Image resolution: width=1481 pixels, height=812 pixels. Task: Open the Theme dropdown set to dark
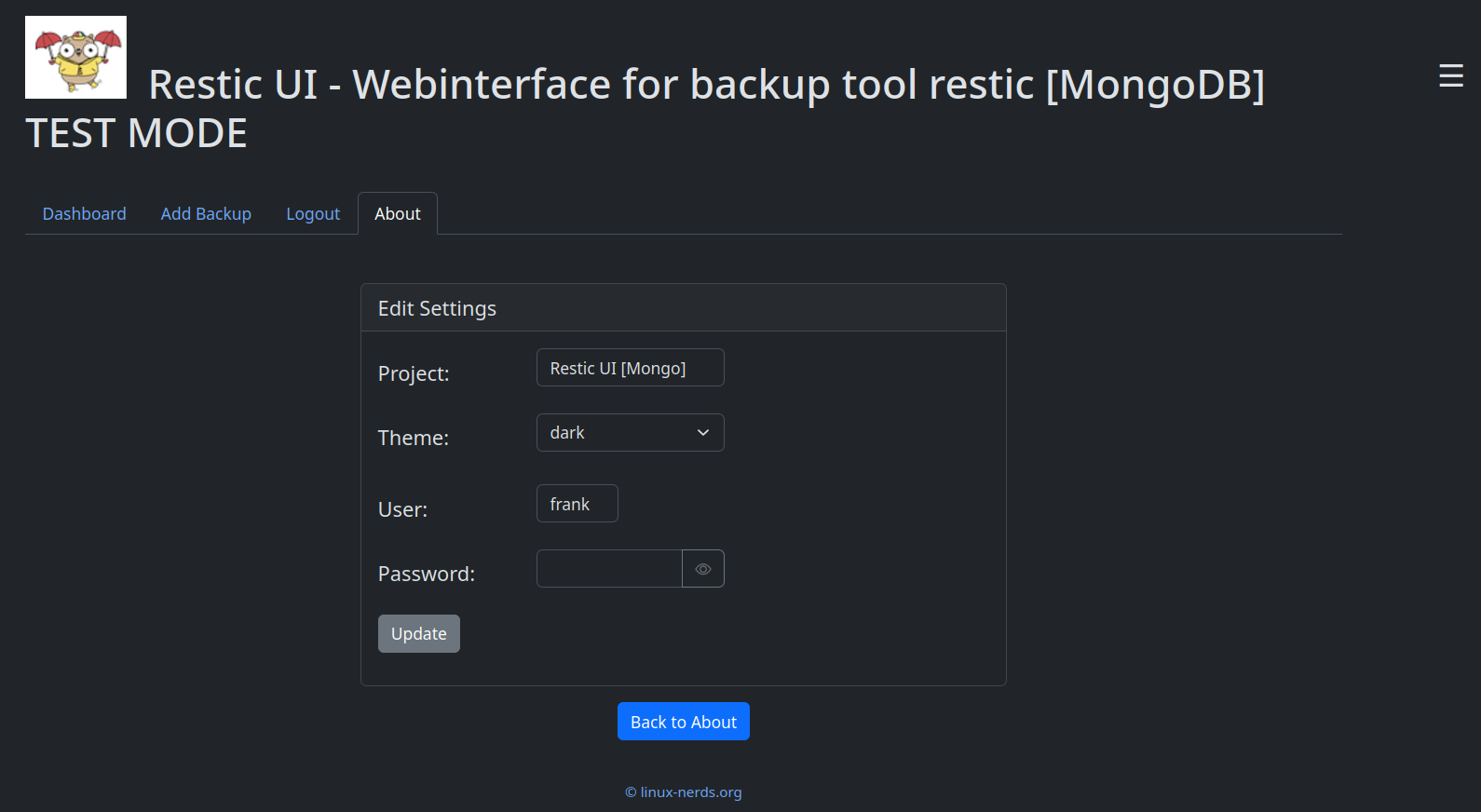[631, 433]
